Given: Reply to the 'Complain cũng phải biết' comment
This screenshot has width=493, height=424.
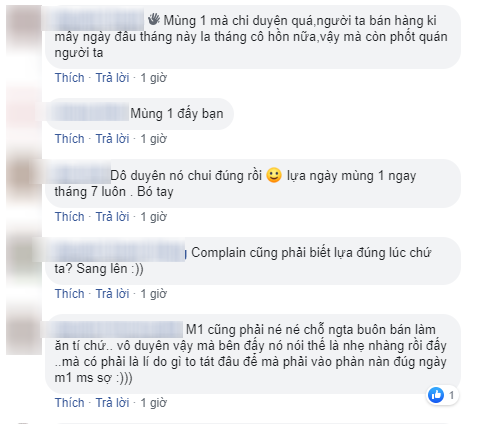Looking at the screenshot, I should tap(112, 294).
